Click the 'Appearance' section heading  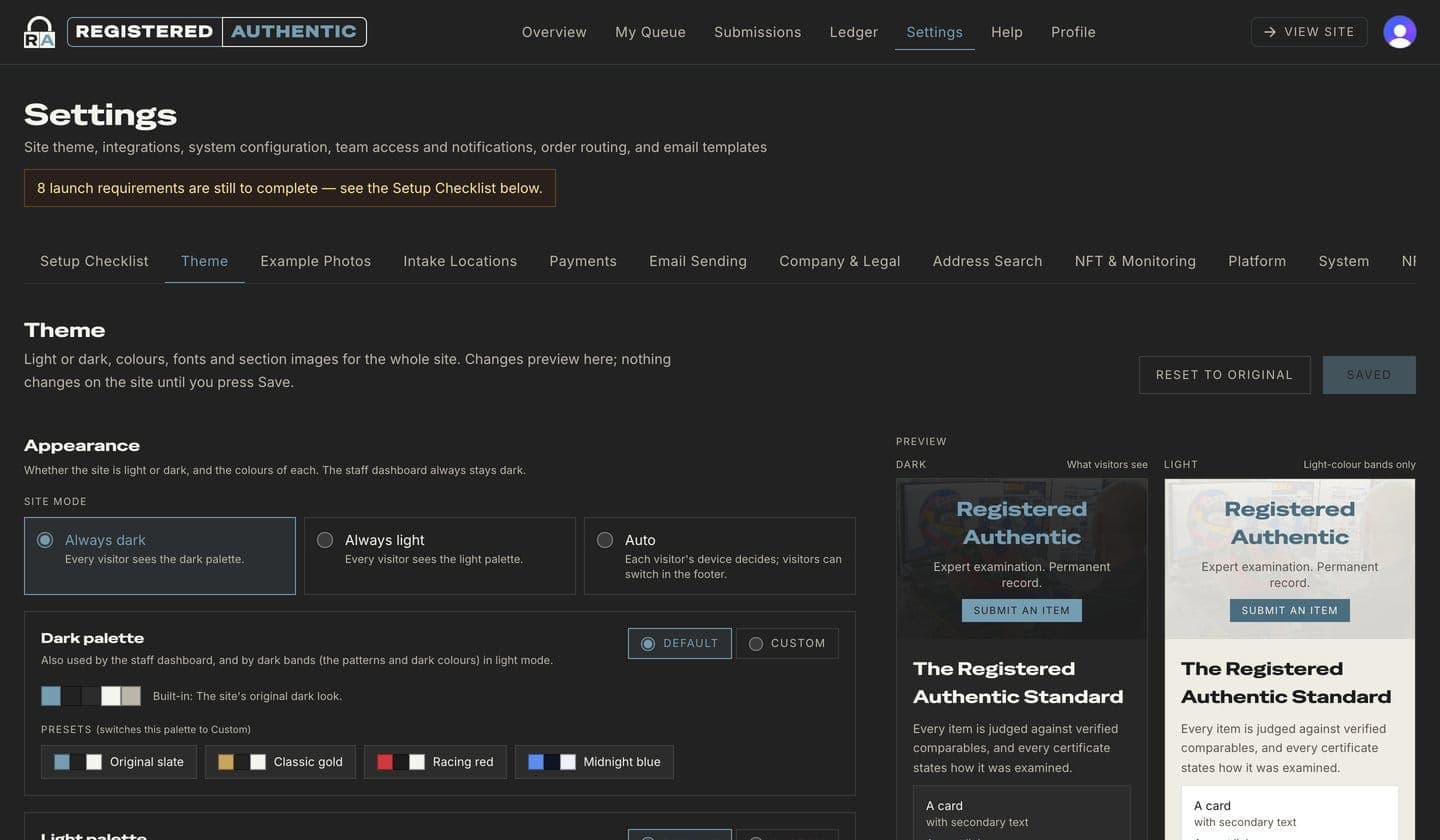(82, 446)
